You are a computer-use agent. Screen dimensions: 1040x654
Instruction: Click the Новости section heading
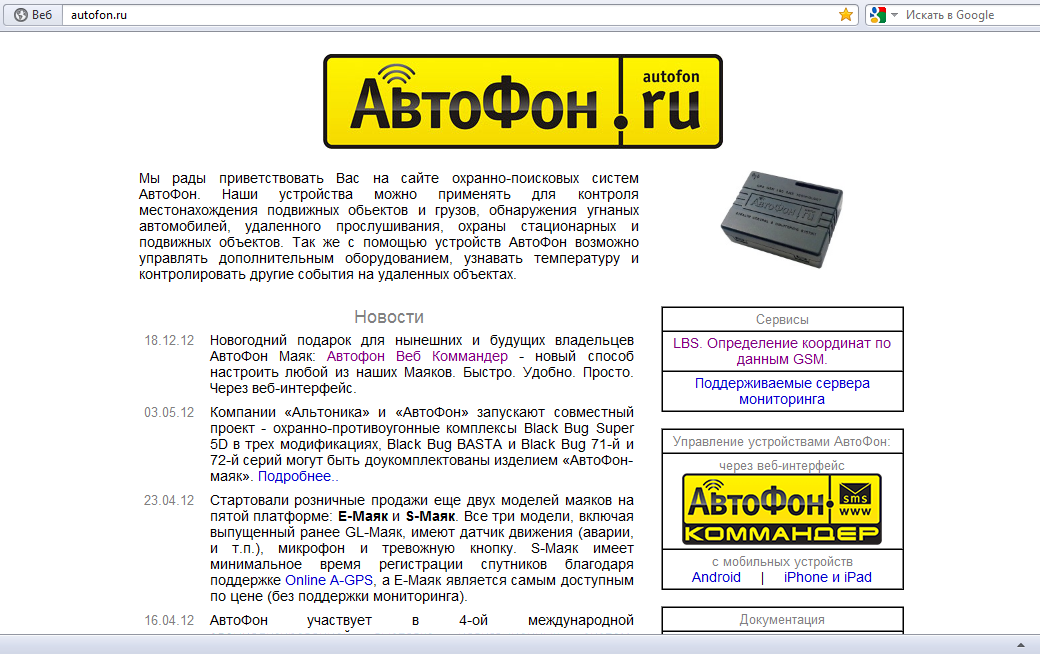(389, 317)
